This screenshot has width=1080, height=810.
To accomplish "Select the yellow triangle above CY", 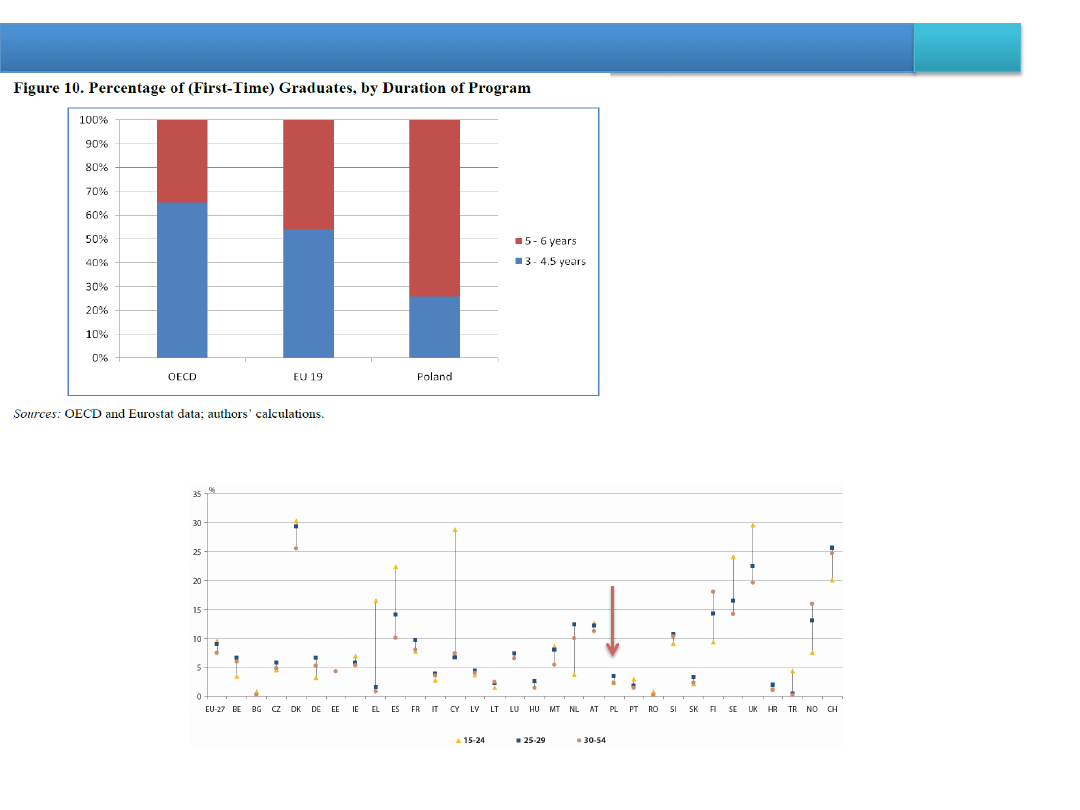I will coord(455,530).
